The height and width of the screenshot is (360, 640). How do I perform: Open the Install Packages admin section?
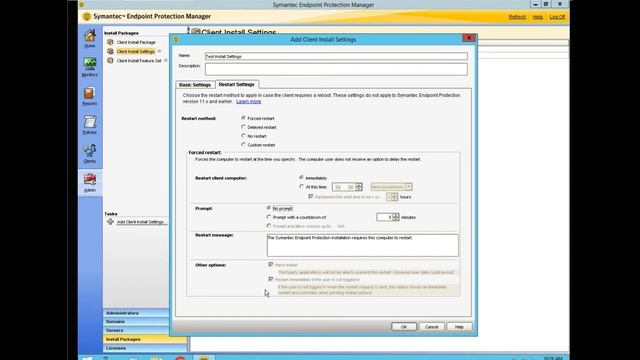click(145, 339)
